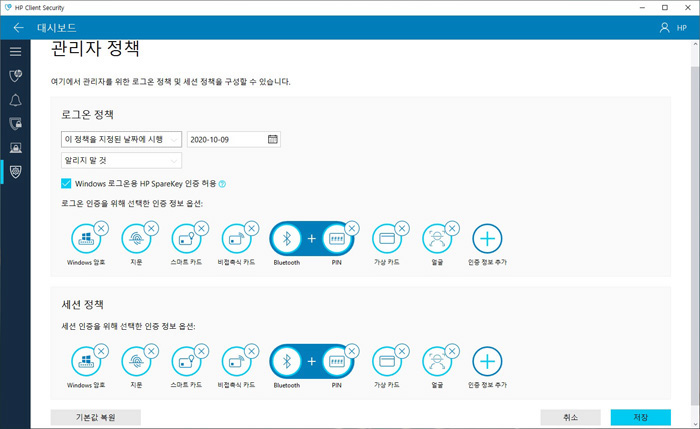Open the hamburger menu in the sidebar
Image resolution: width=700 pixels, height=429 pixels.
[x=15, y=50]
